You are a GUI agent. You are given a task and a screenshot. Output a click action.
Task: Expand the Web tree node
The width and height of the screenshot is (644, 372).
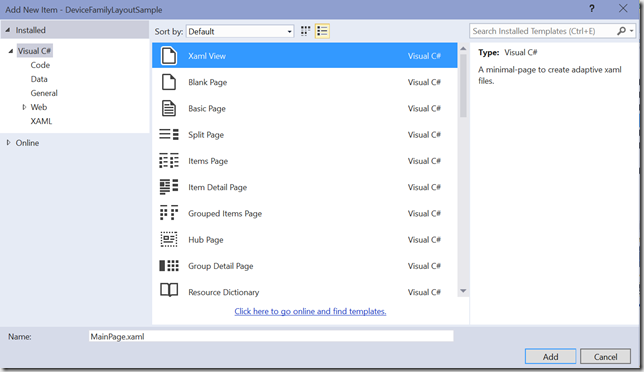click(24, 107)
